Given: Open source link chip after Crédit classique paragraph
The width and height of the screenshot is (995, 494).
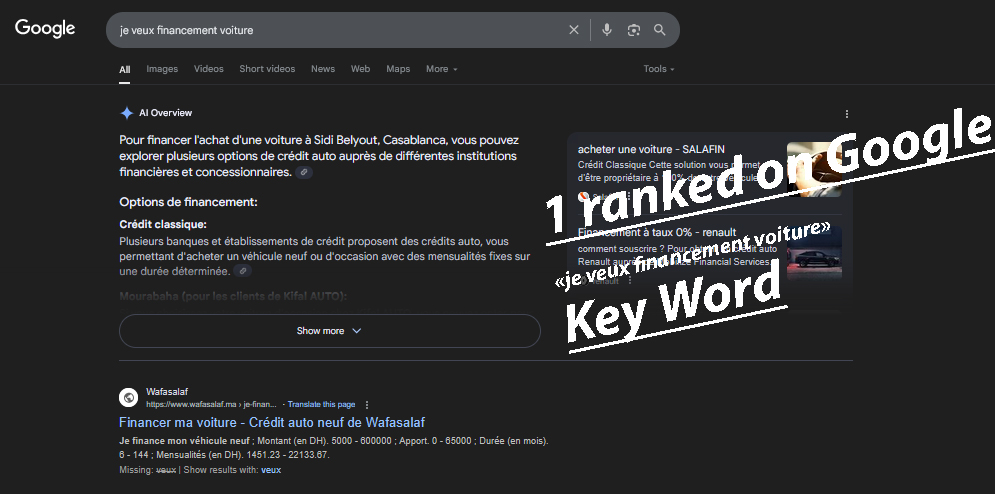Looking at the screenshot, I should (242, 271).
